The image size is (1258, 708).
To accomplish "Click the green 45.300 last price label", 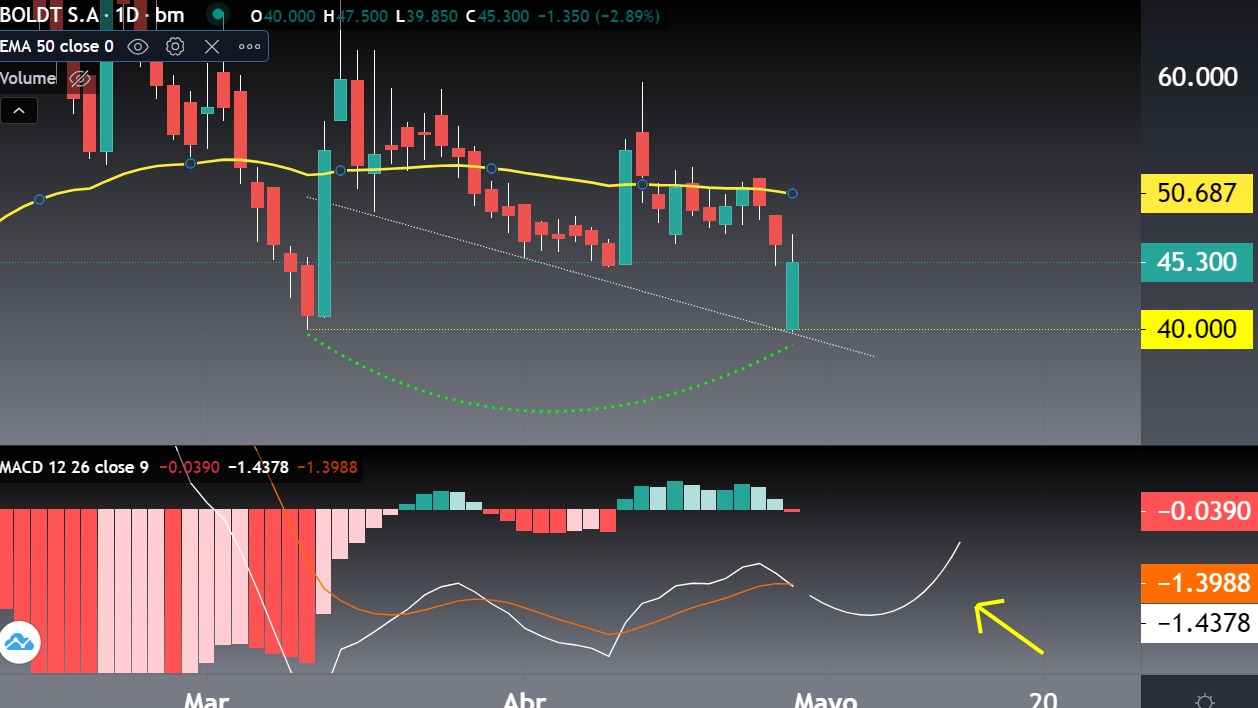I will coord(1197,262).
